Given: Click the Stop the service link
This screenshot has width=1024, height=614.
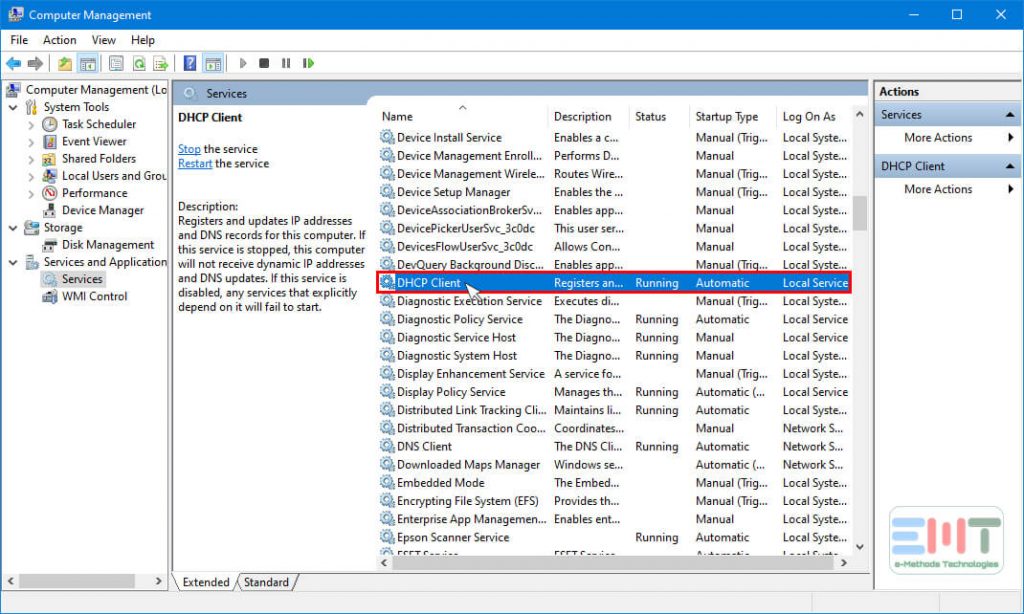Looking at the screenshot, I should tap(189, 149).
